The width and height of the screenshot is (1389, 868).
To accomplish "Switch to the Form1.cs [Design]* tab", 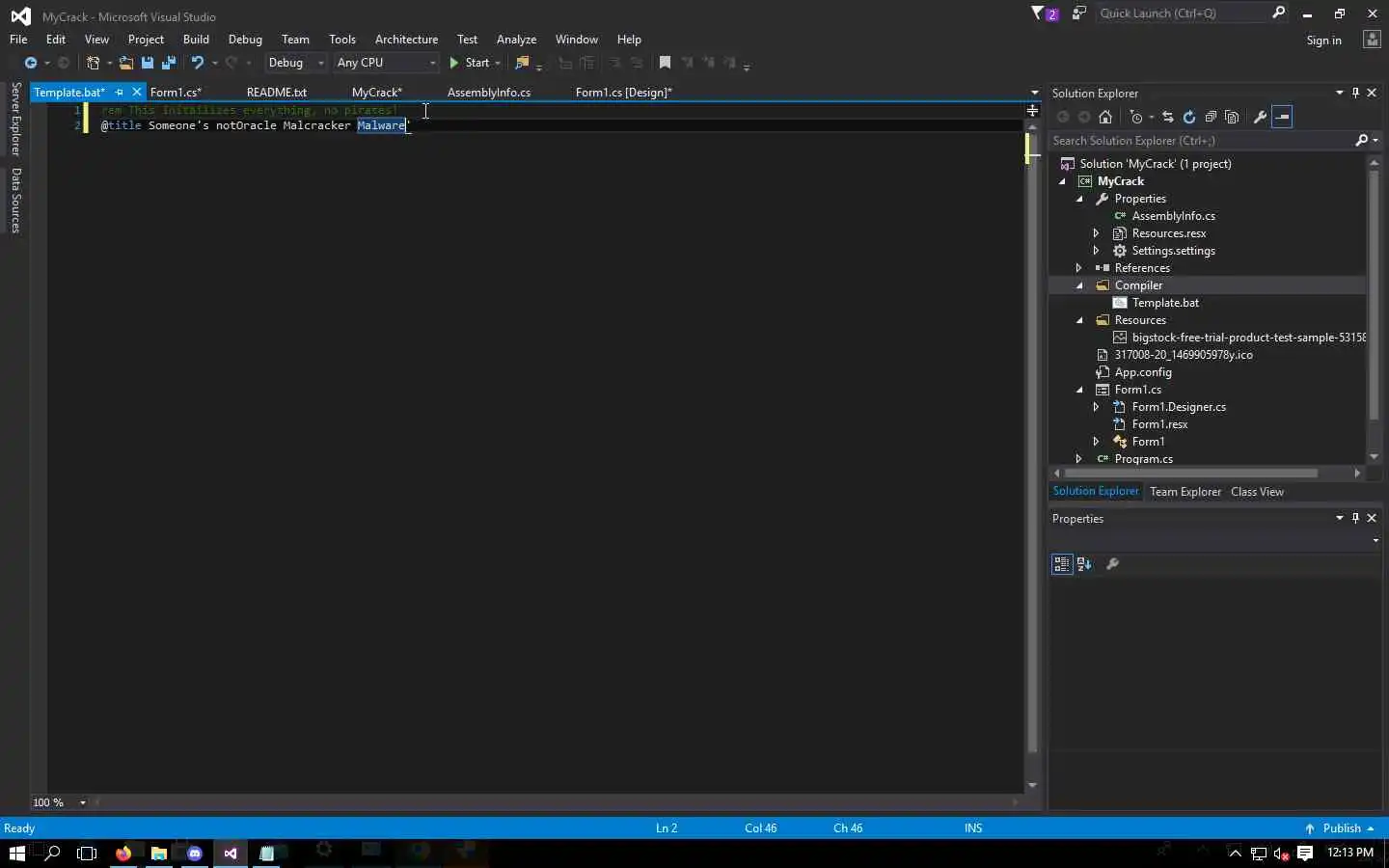I will (x=624, y=93).
